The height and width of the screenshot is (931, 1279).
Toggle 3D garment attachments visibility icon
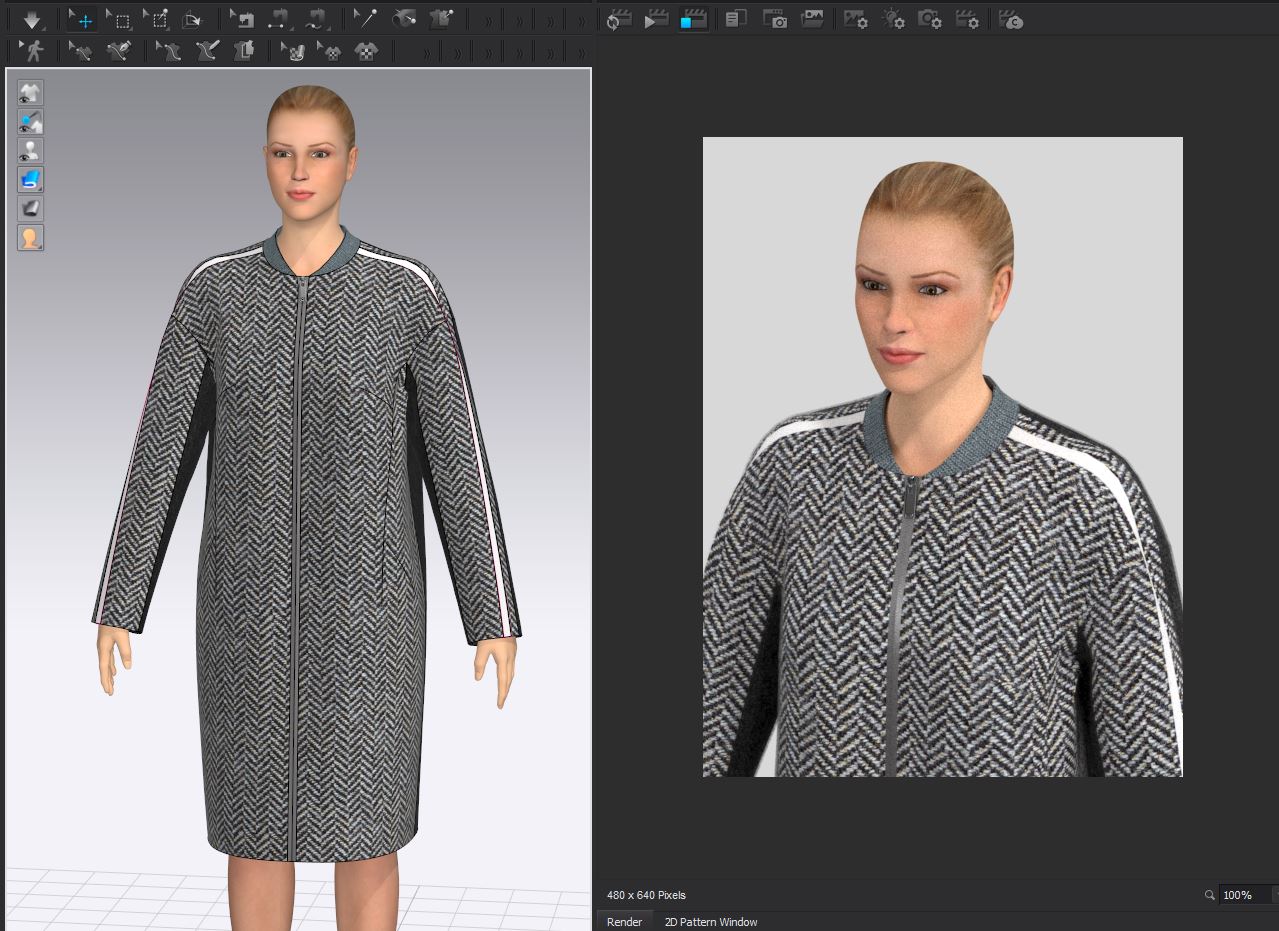coord(30,122)
